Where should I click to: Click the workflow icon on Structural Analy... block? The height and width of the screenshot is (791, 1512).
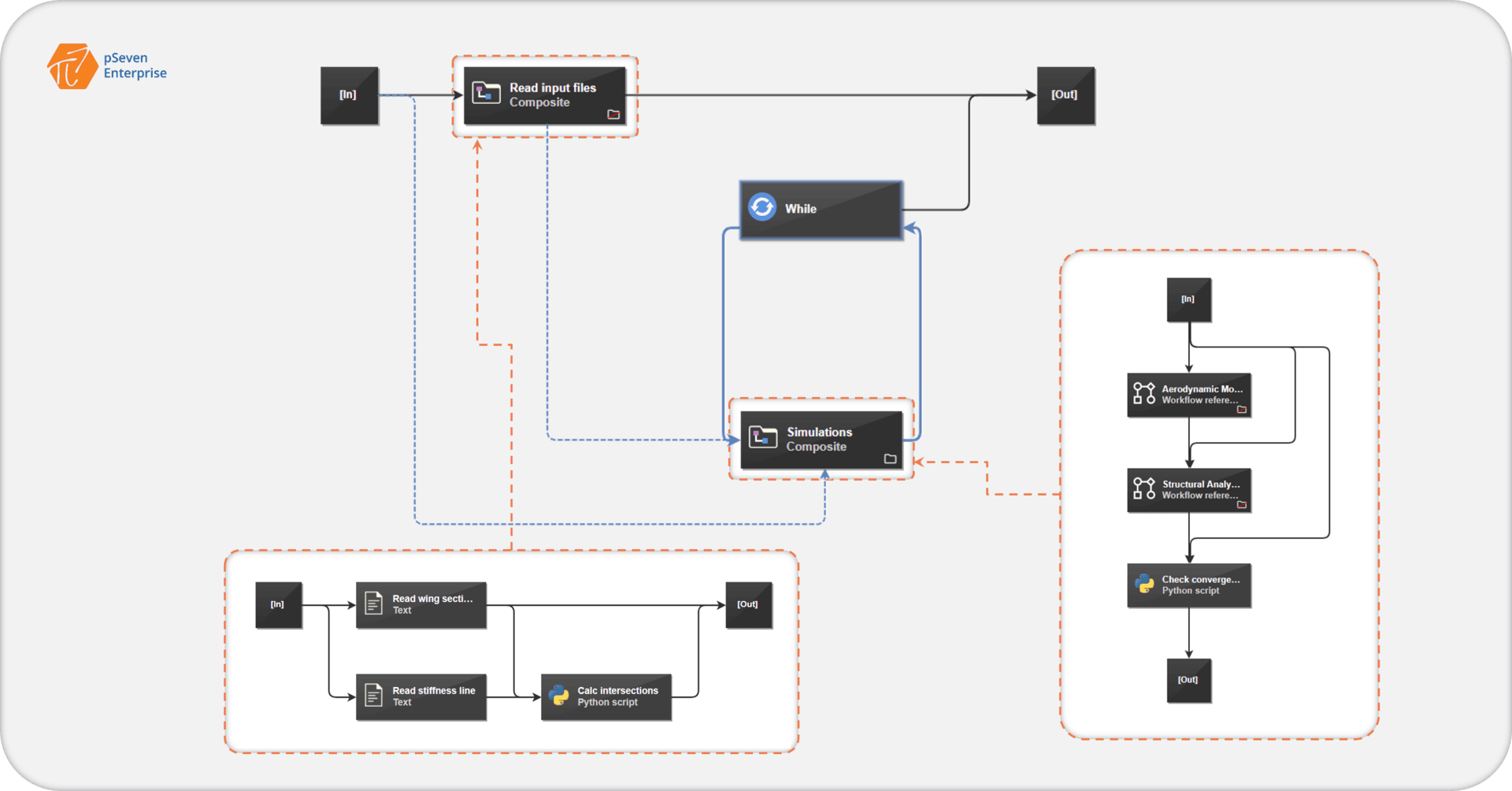[1144, 488]
